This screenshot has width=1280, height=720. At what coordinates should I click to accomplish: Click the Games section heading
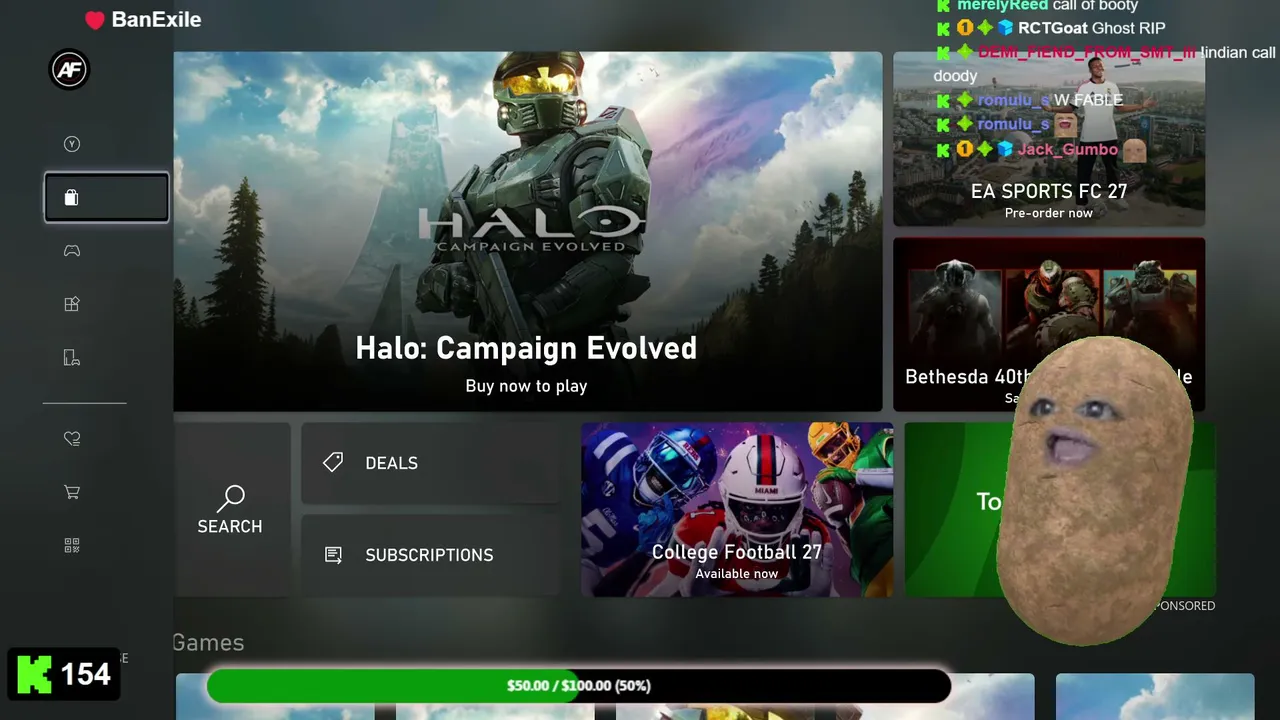click(x=208, y=643)
